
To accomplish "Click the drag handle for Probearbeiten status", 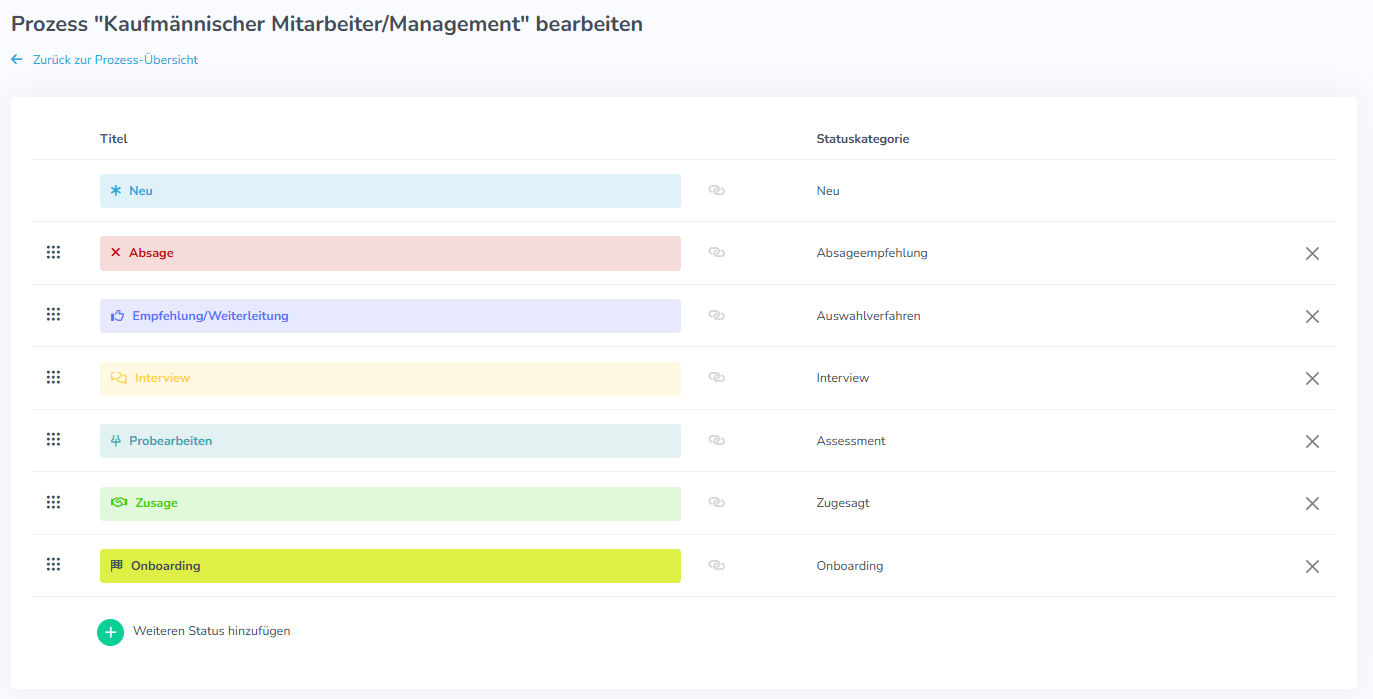I will pos(54,440).
